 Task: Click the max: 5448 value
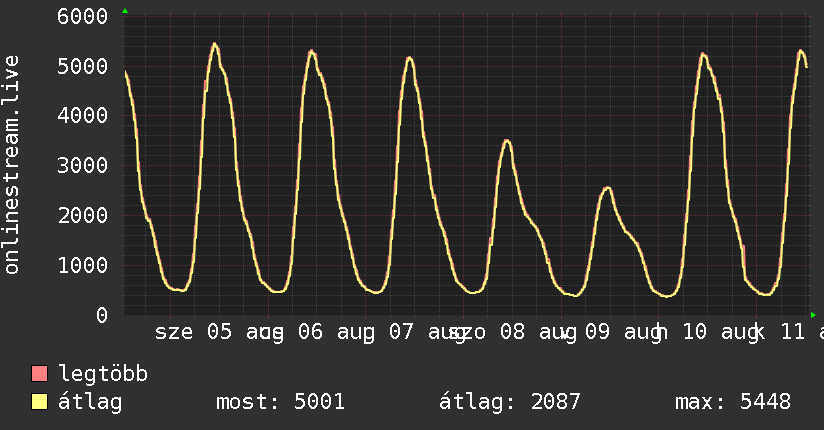[733, 402]
